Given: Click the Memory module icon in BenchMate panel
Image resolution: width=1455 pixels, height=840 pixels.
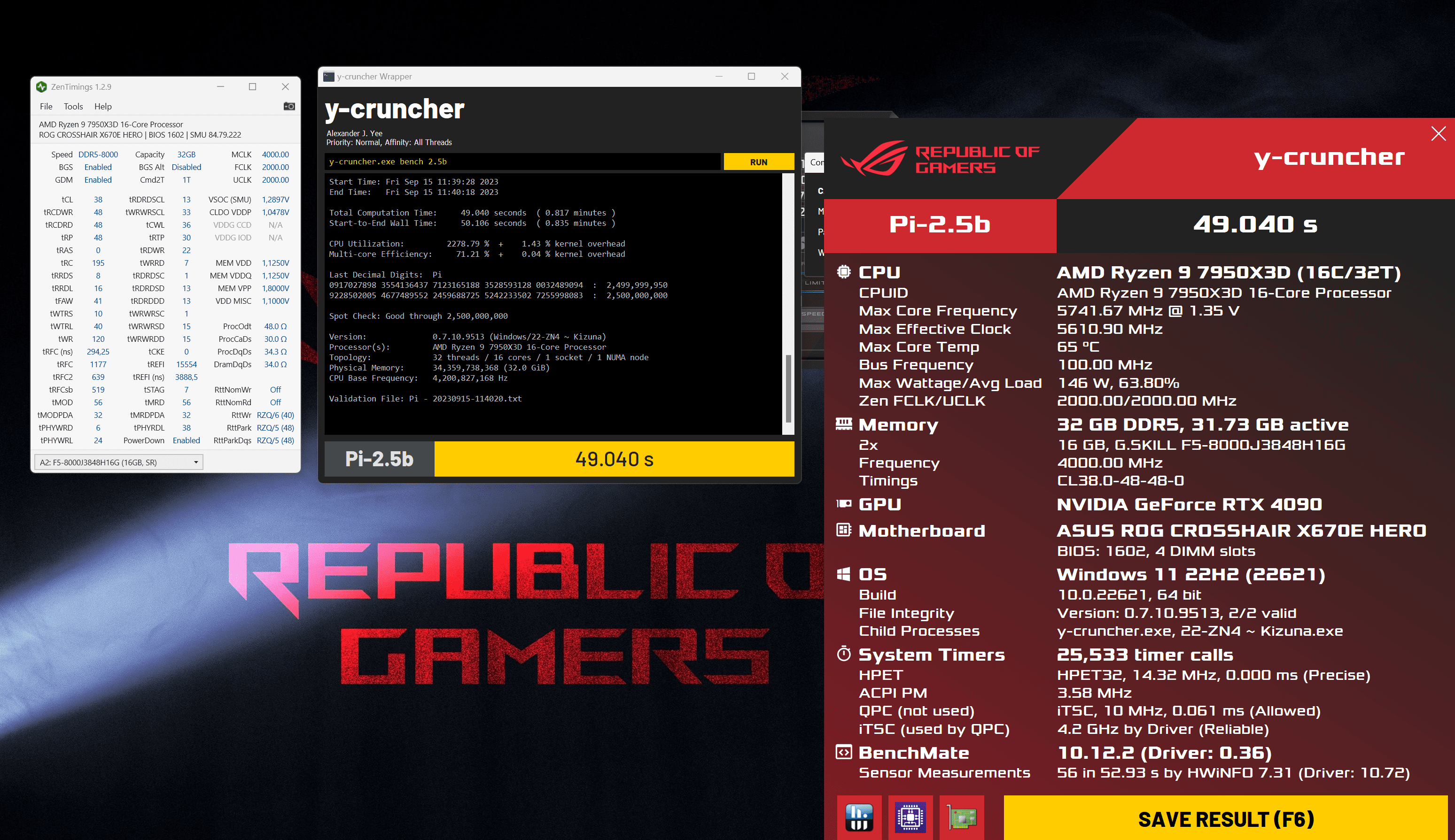Looking at the screenshot, I should [x=844, y=424].
